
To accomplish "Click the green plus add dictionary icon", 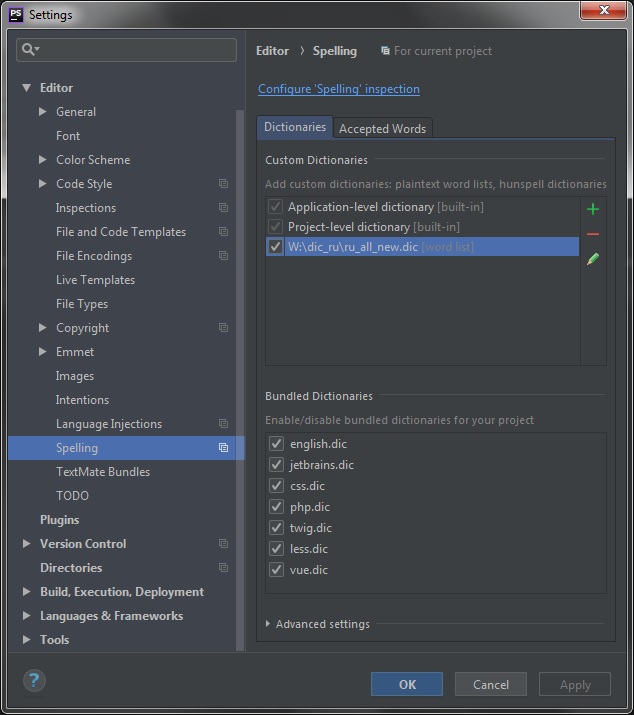I will (x=593, y=209).
